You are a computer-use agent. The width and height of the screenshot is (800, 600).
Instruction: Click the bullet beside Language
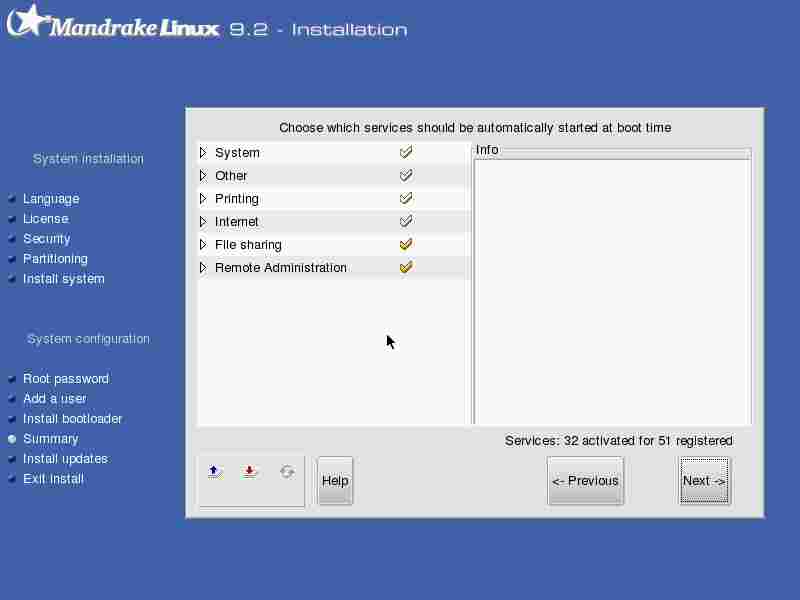tap(12, 198)
